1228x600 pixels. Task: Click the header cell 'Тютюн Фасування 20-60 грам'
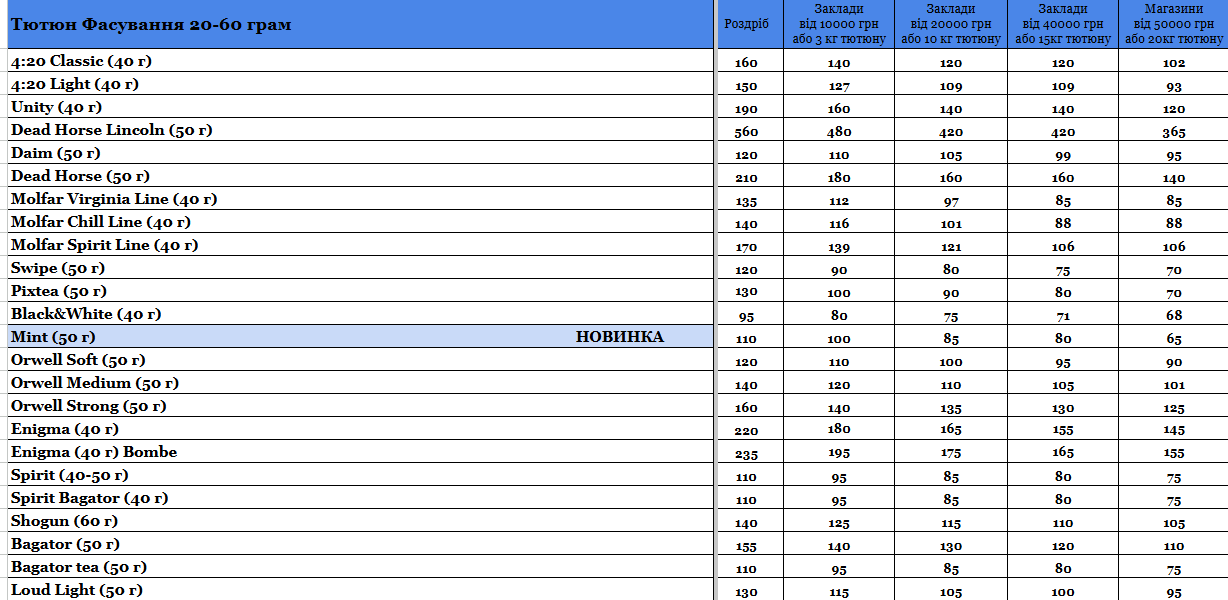(x=361, y=24)
